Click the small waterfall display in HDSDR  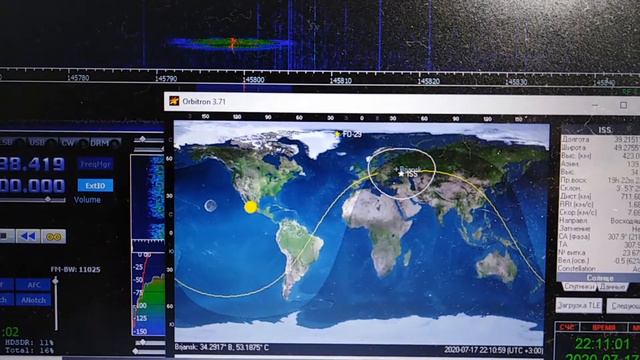[x=148, y=197]
